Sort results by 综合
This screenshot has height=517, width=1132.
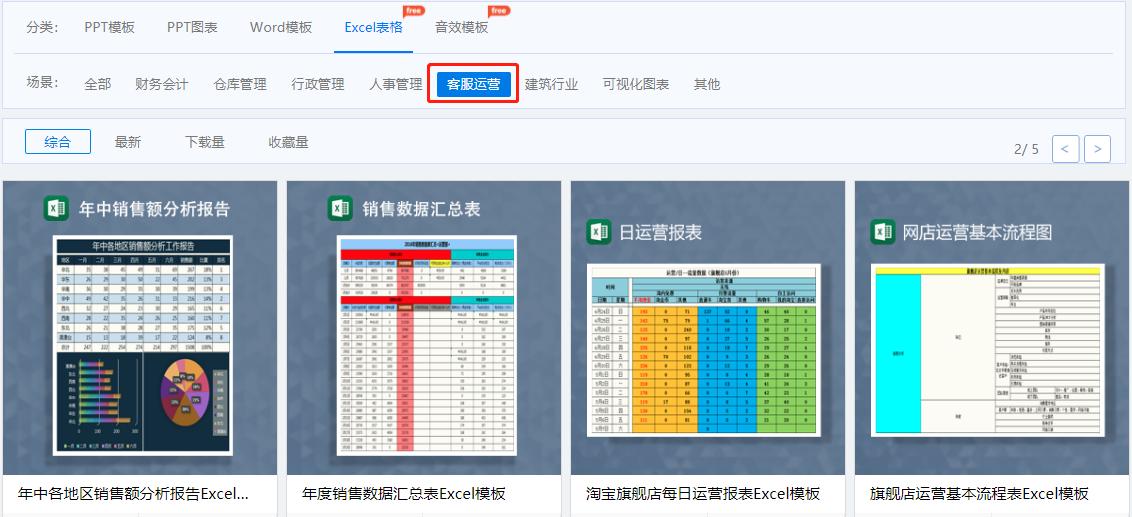pos(58,142)
